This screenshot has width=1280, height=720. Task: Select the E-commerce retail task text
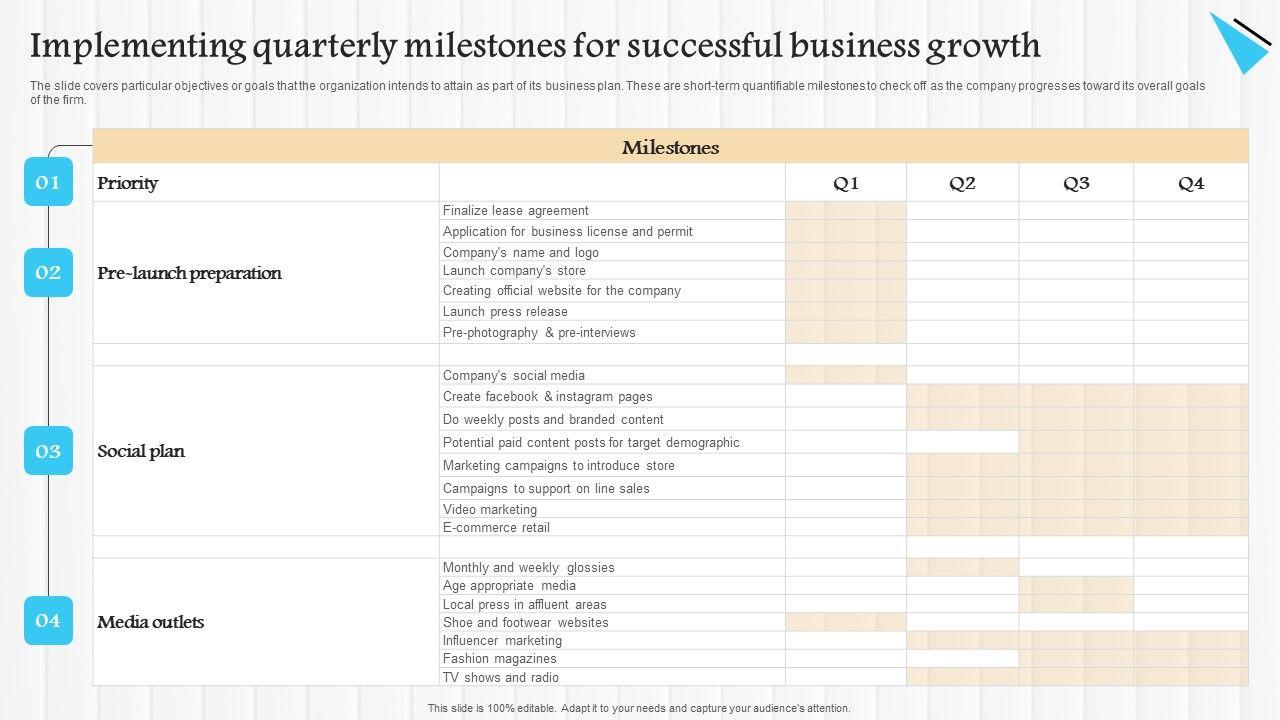(x=496, y=527)
